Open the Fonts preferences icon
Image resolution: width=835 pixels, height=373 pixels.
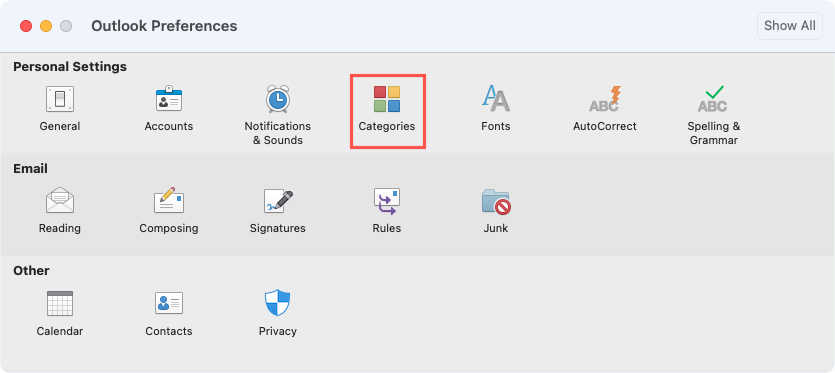[x=496, y=99]
